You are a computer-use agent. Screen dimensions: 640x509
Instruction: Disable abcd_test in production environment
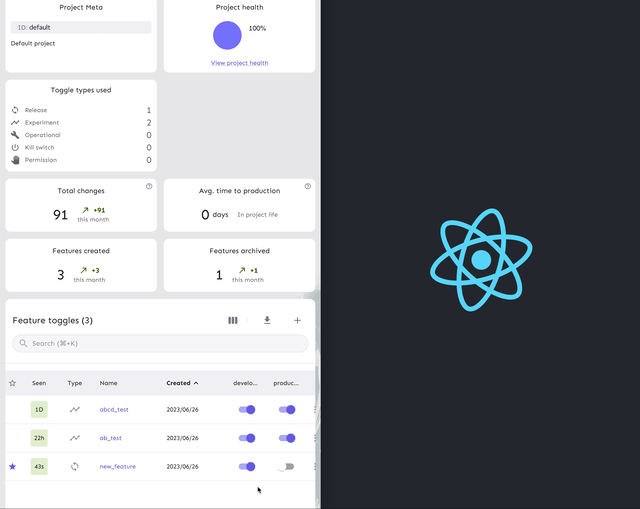coord(287,409)
